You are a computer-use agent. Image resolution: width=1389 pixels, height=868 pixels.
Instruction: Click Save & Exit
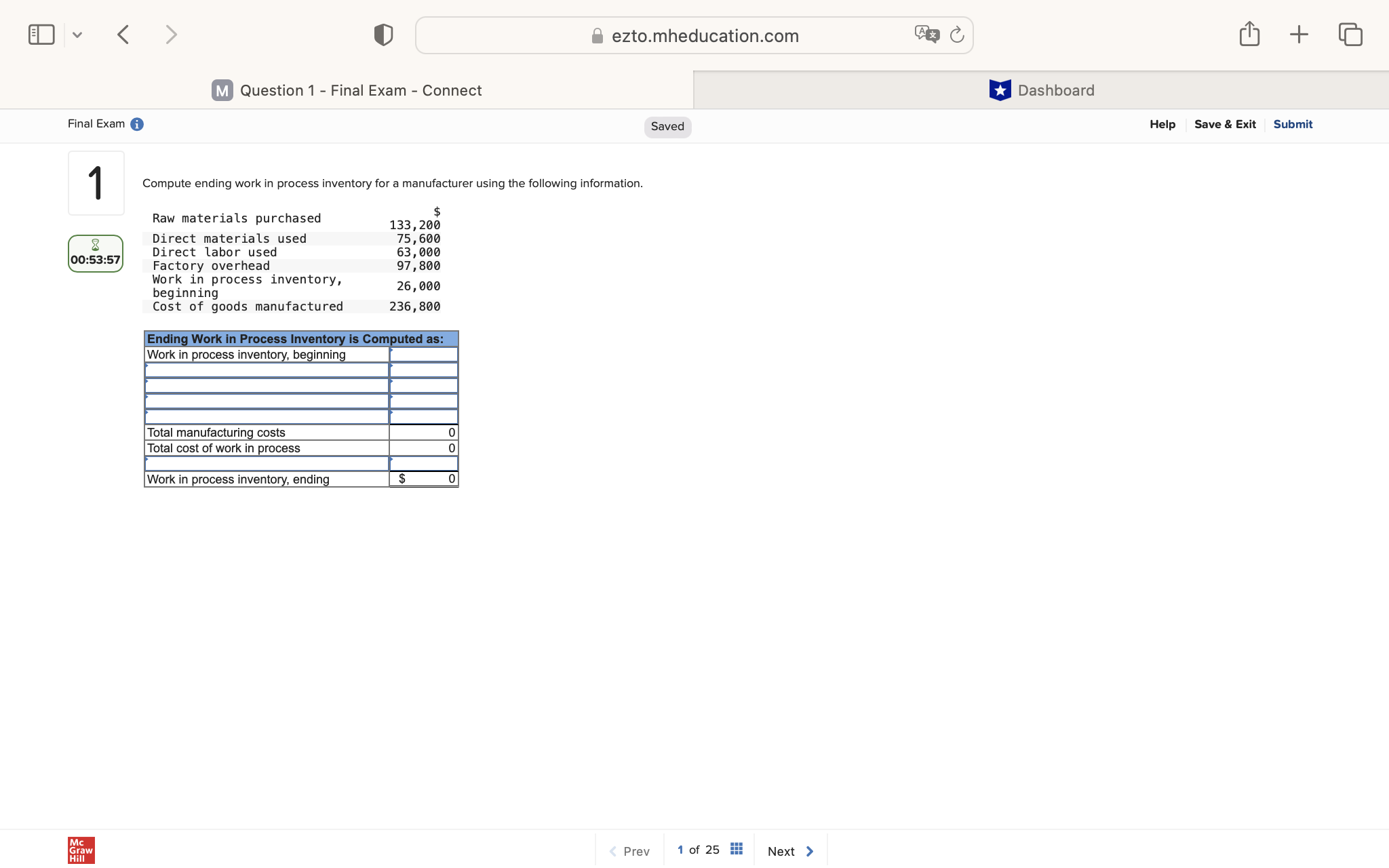click(1224, 124)
